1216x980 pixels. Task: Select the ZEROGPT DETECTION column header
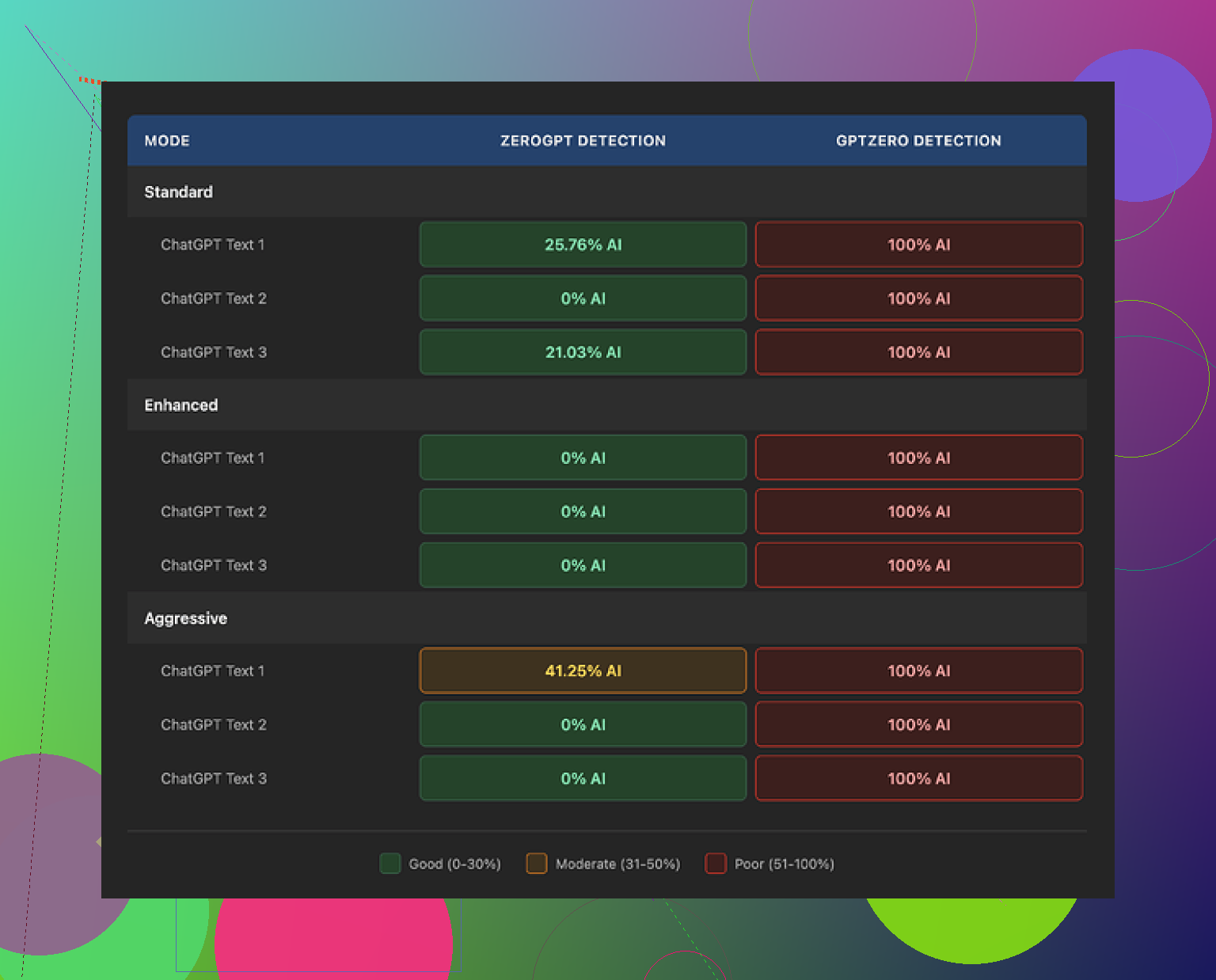point(583,141)
